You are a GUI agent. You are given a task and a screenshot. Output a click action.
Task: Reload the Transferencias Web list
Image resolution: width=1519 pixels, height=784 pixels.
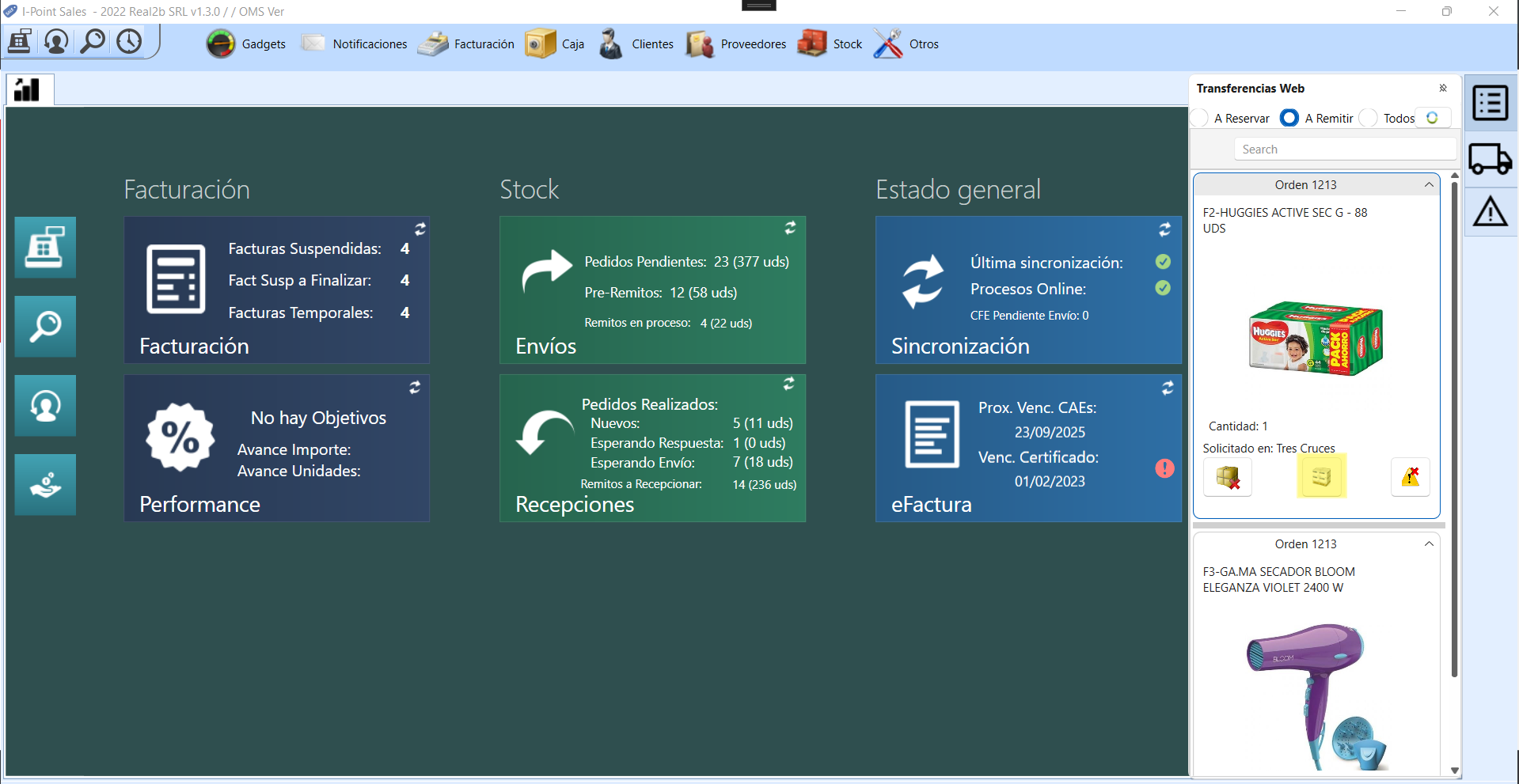(x=1432, y=118)
